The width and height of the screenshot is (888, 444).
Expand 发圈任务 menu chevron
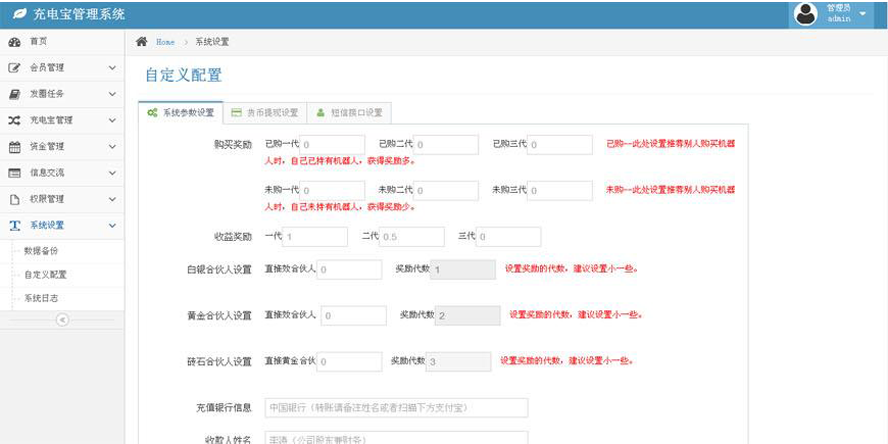pos(112,95)
